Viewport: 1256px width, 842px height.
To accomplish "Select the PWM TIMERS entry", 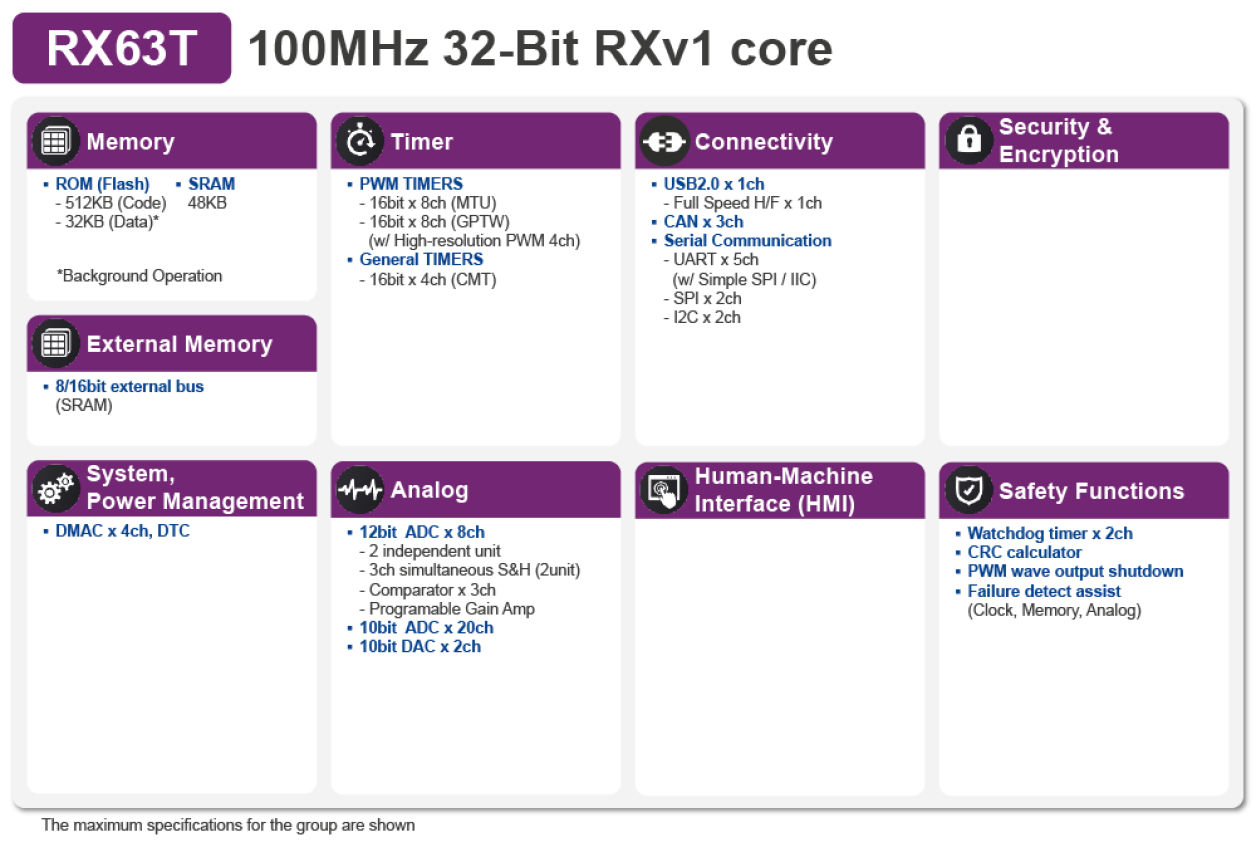I will tap(412, 183).
